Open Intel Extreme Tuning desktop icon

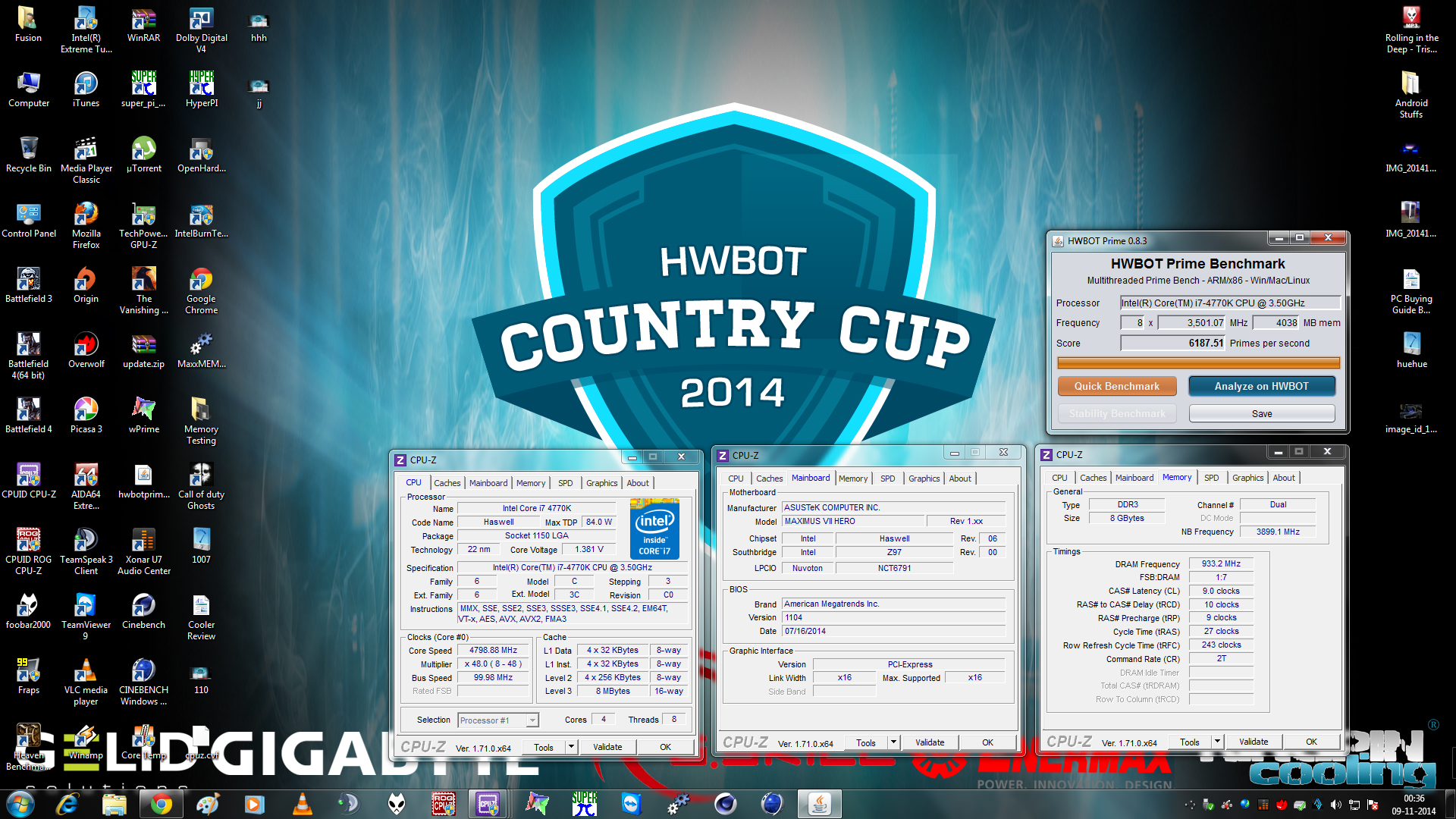(x=86, y=29)
